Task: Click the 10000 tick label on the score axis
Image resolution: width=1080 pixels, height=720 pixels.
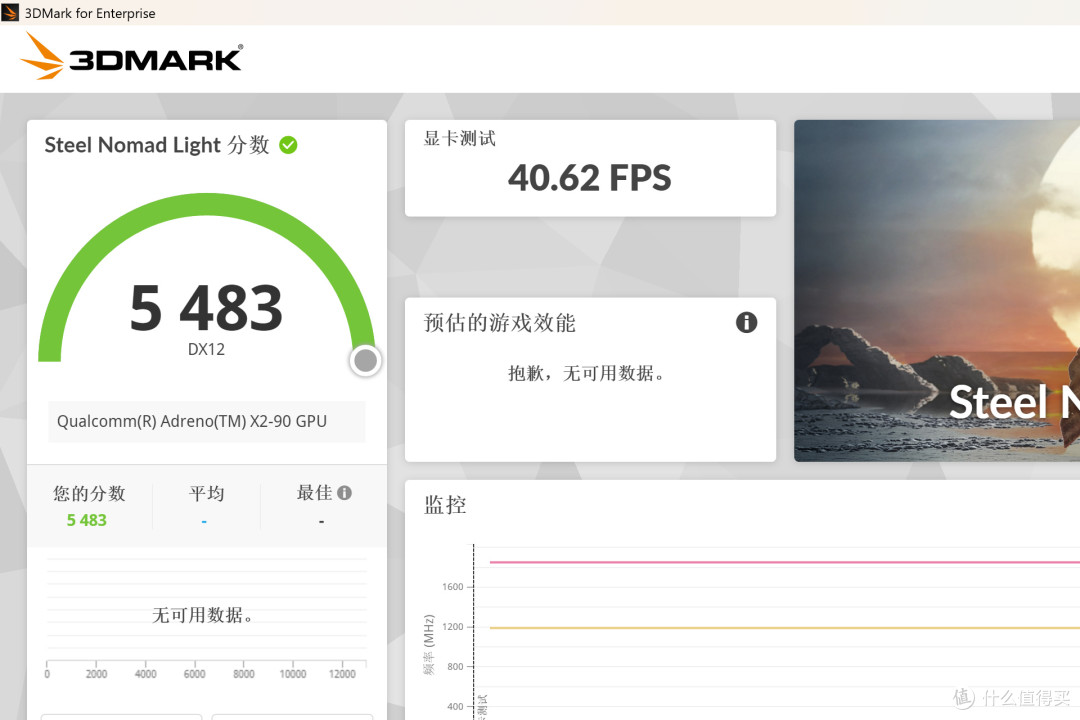Action: click(x=293, y=674)
